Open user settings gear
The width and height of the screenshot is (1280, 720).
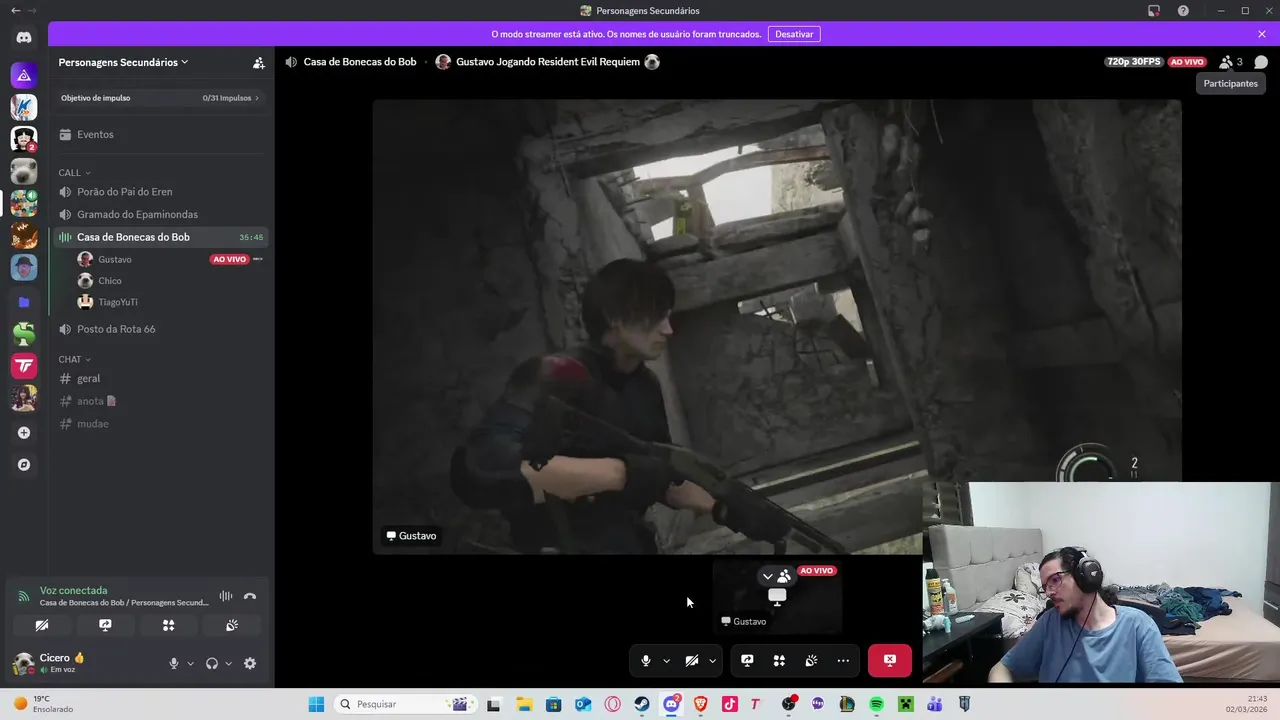(250, 663)
